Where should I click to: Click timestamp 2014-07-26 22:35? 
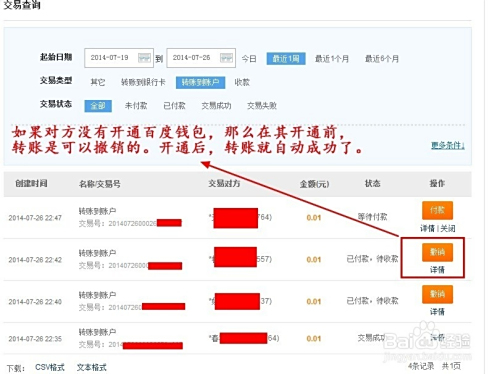click(35, 339)
